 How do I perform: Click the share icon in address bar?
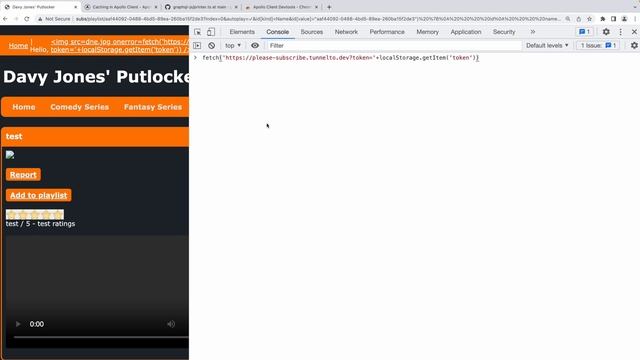(578, 19)
